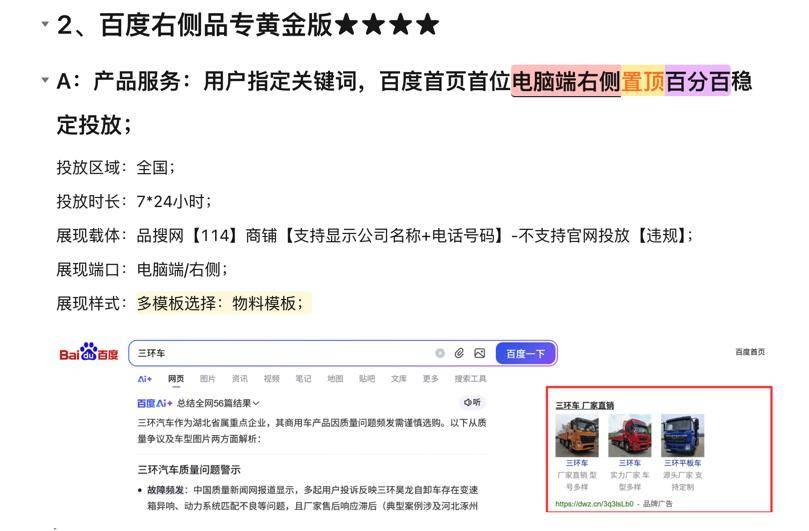
Task: Click the '听' audio speaker icon
Action: coord(472,403)
